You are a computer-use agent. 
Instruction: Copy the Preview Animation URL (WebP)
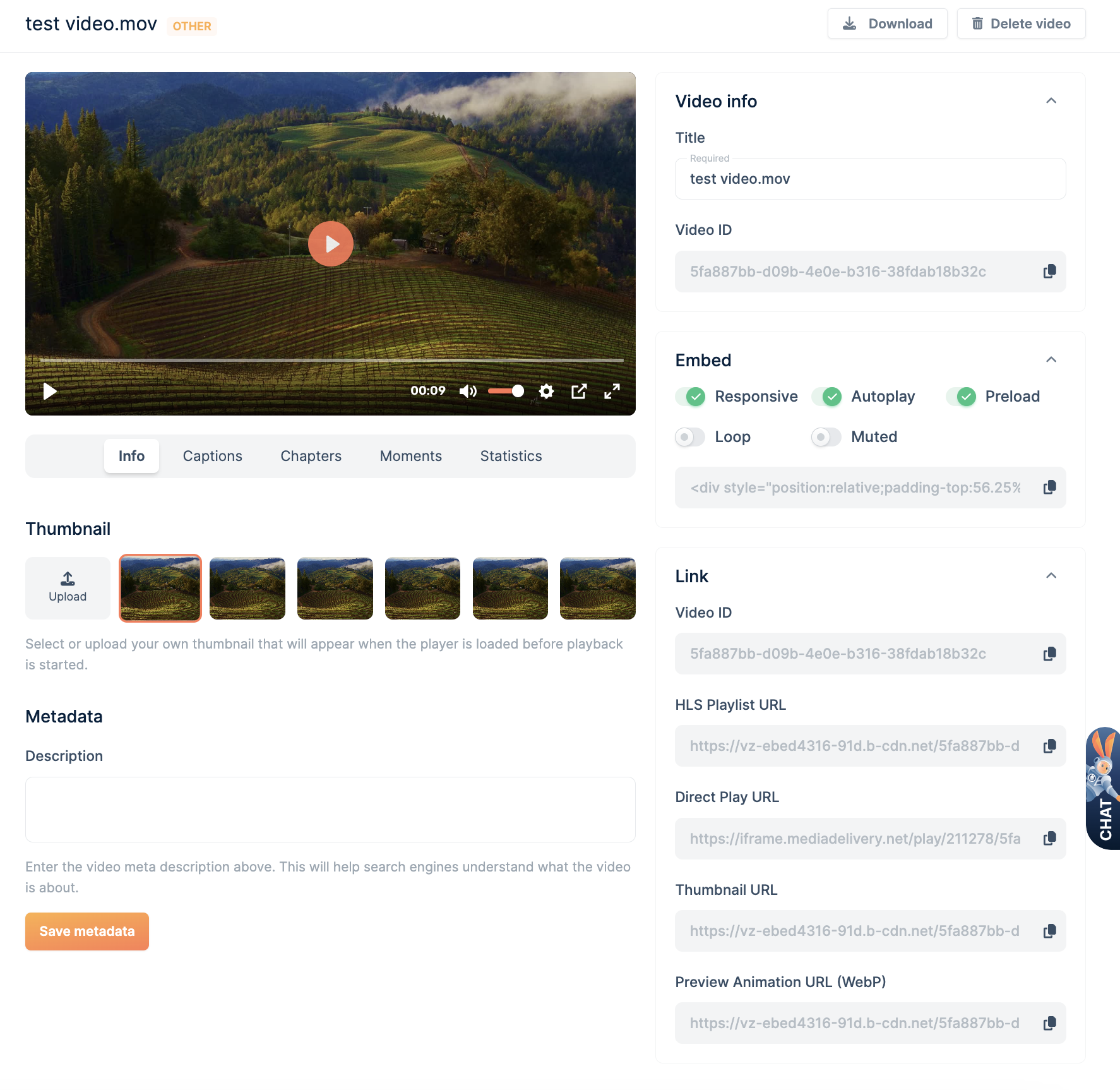[1049, 1023]
